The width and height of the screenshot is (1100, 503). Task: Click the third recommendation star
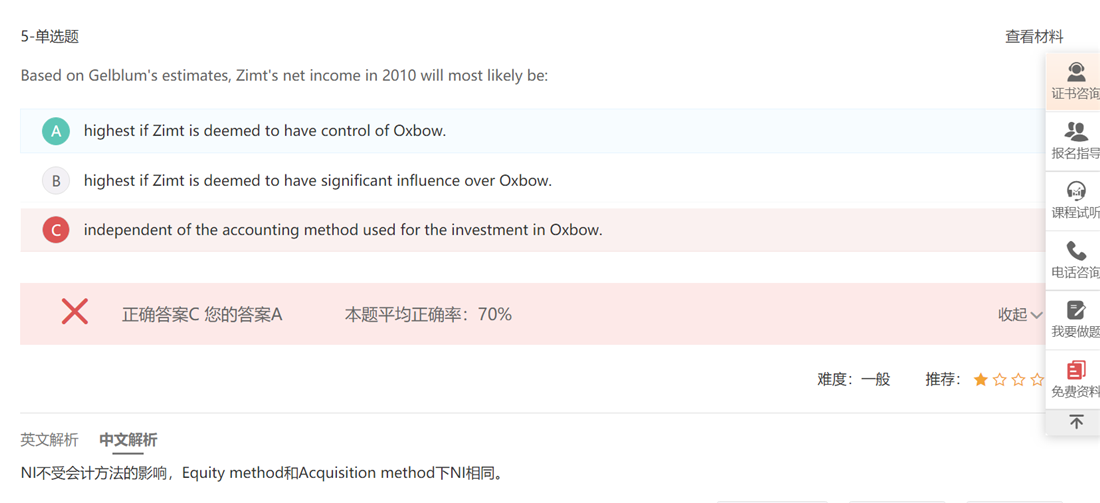(x=1018, y=380)
